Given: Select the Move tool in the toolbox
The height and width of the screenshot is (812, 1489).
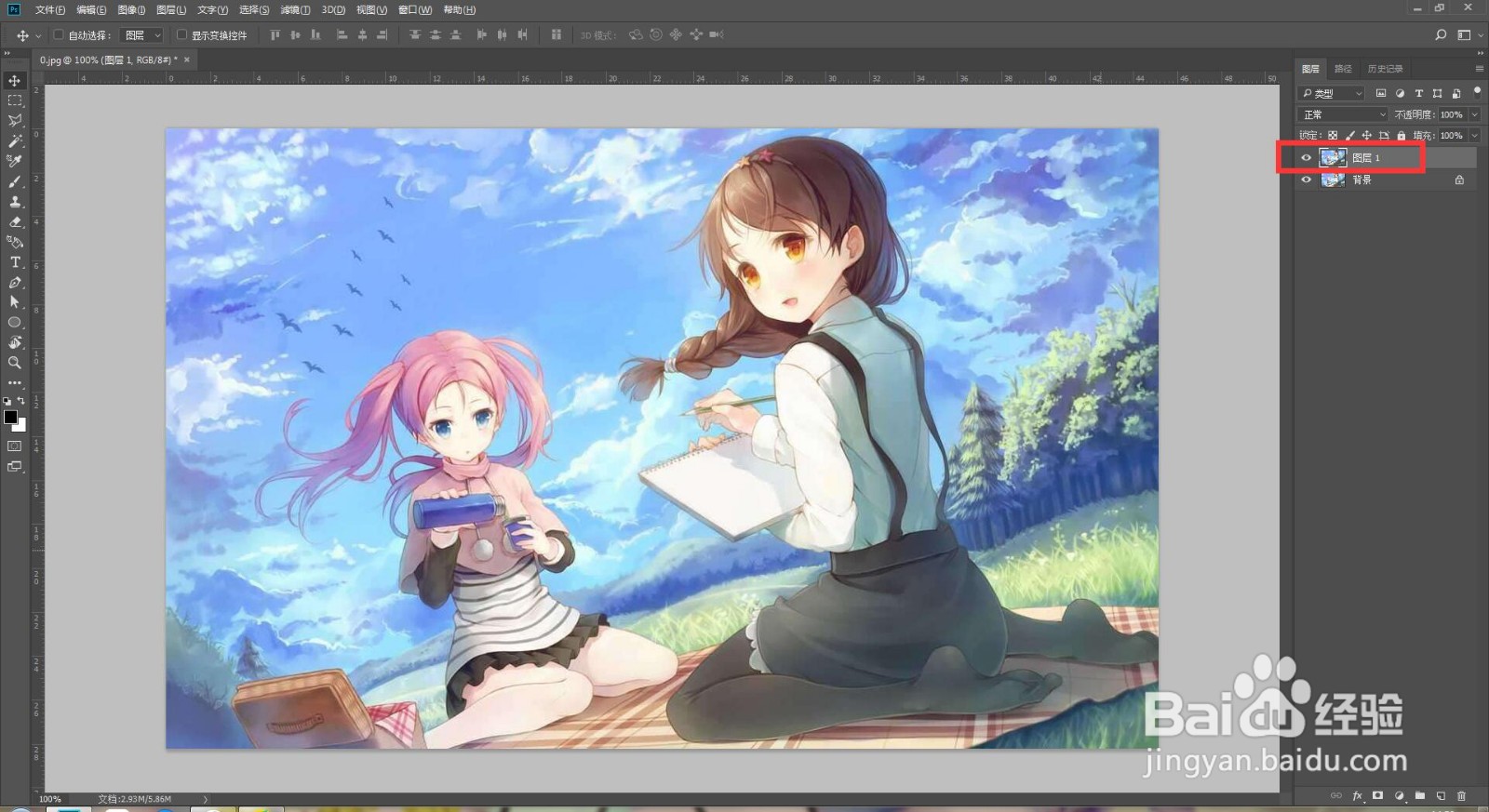Looking at the screenshot, I should [15, 81].
